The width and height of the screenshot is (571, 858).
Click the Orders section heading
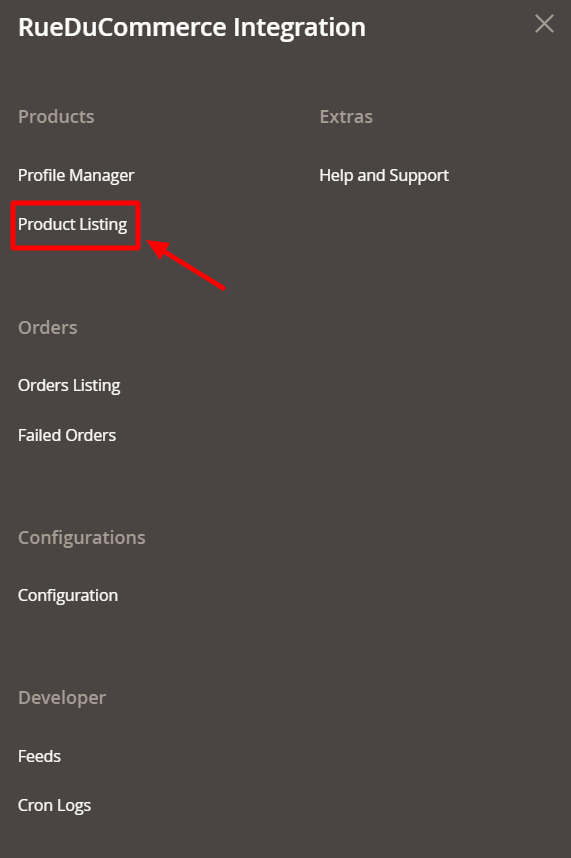[48, 328]
